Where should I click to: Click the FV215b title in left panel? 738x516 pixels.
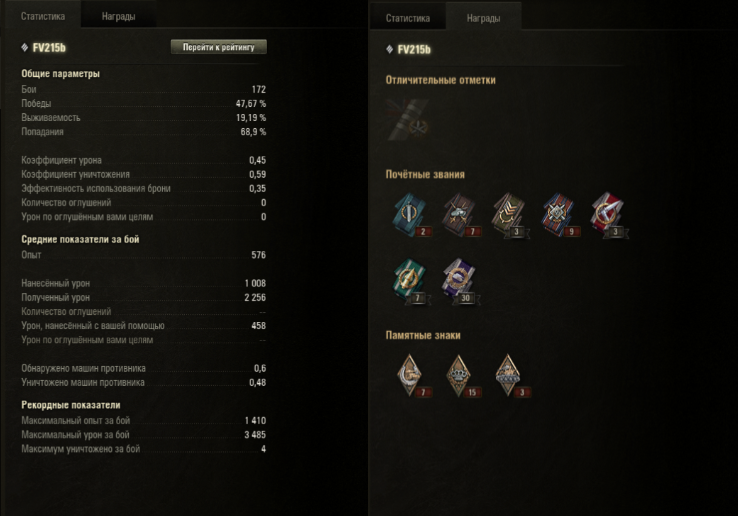tap(49, 48)
